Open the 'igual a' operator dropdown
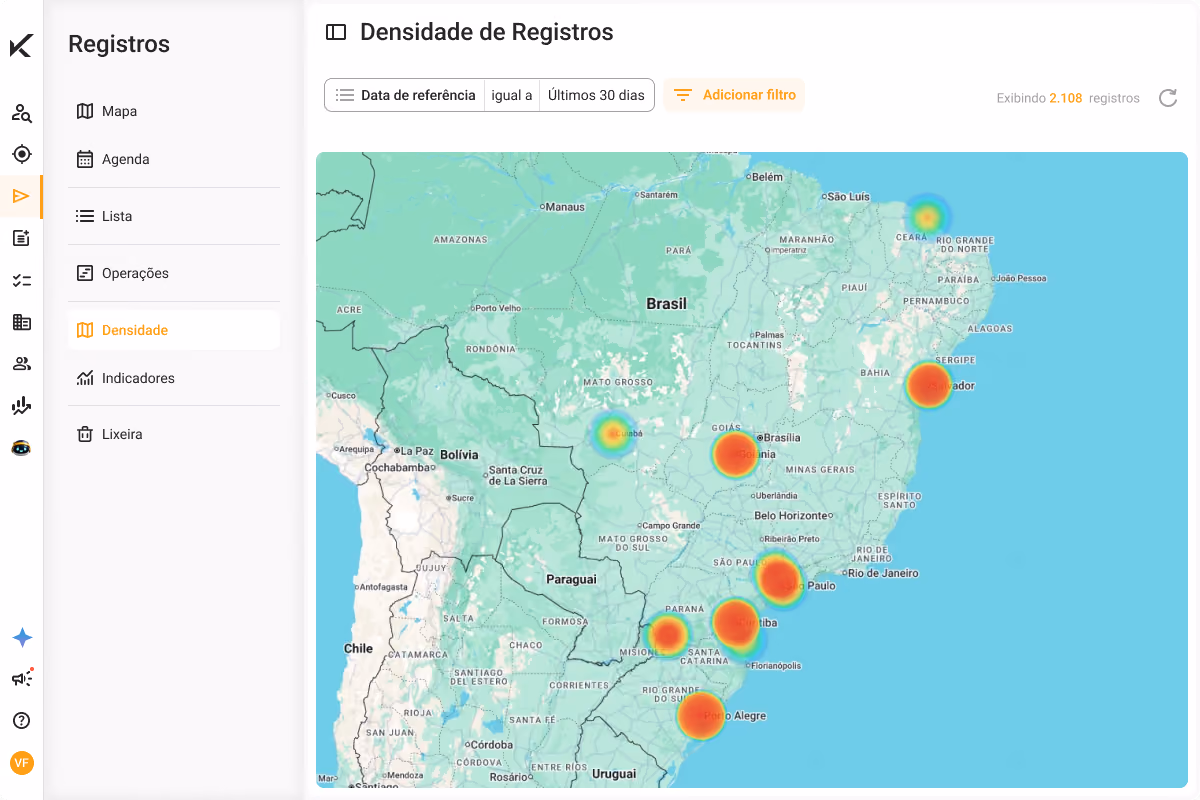The image size is (1200, 800). click(512, 95)
